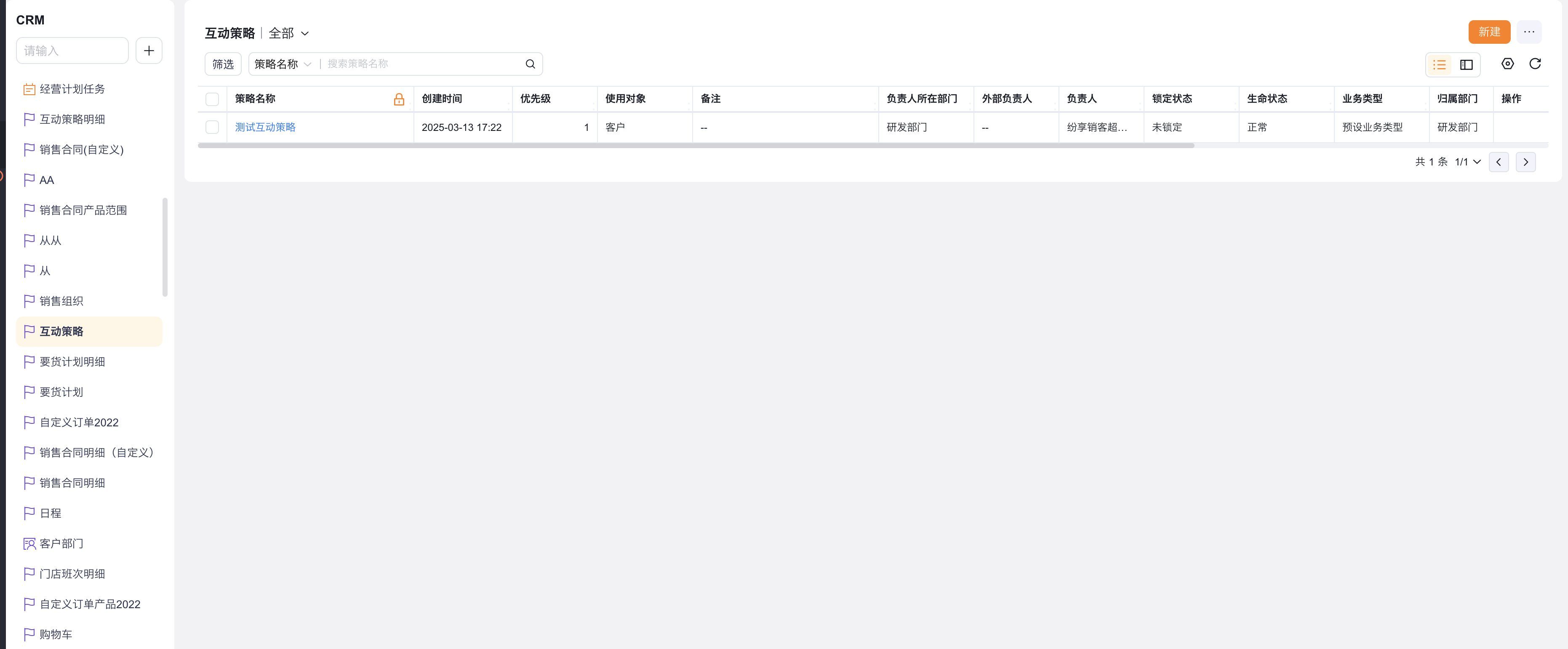Check the 测试互动策略 row checkbox
This screenshot has height=649, width=1568.
pos(212,127)
